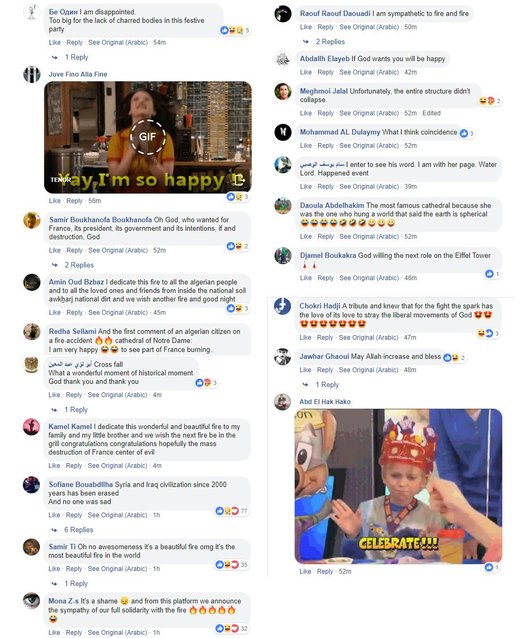532x638 pixels.
Task: Expand 2 Replies under Raouf Raouf Daouadi
Action: click(330, 42)
